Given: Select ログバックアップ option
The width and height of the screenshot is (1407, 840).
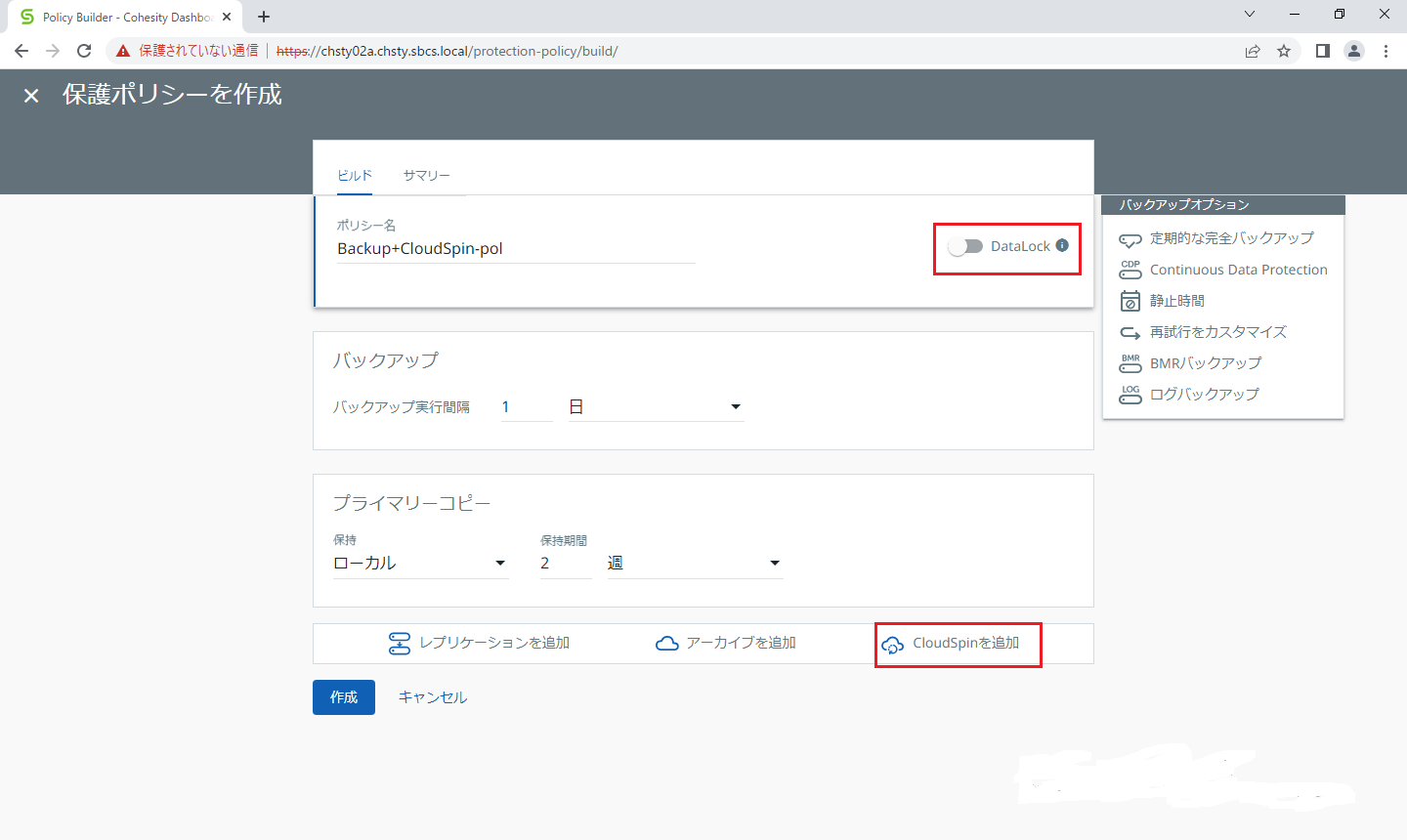Looking at the screenshot, I should tap(1190, 395).
